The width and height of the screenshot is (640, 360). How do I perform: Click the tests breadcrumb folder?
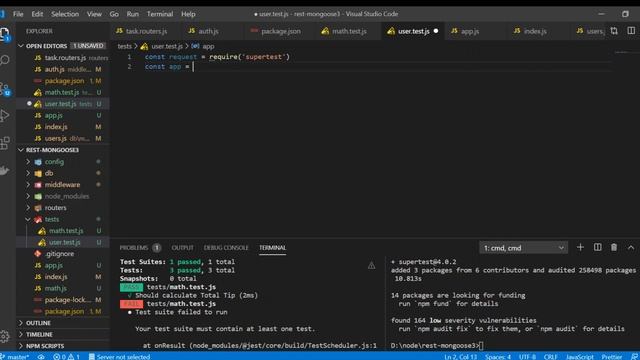pyautogui.click(x=124, y=47)
